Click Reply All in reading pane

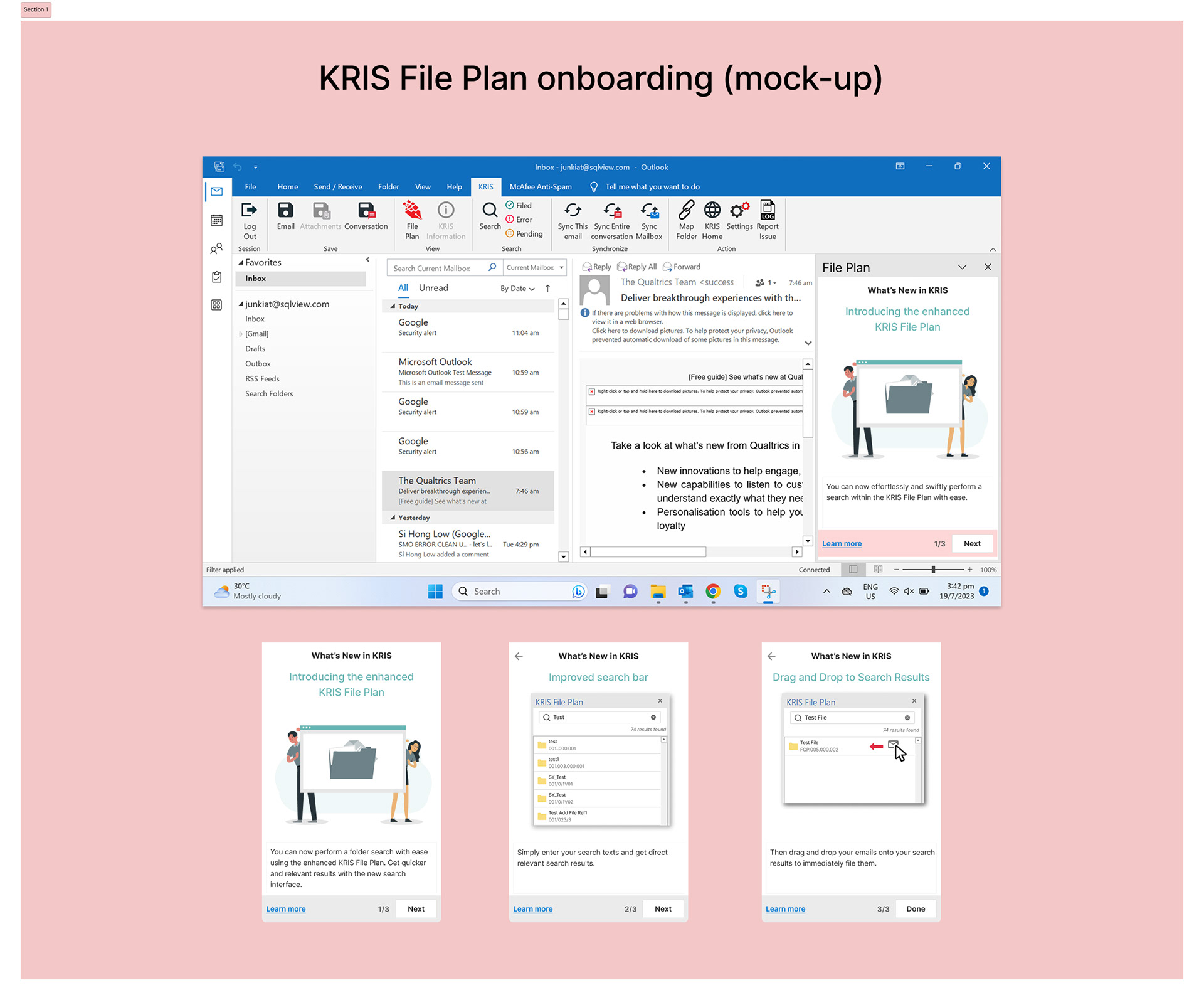pos(637,267)
